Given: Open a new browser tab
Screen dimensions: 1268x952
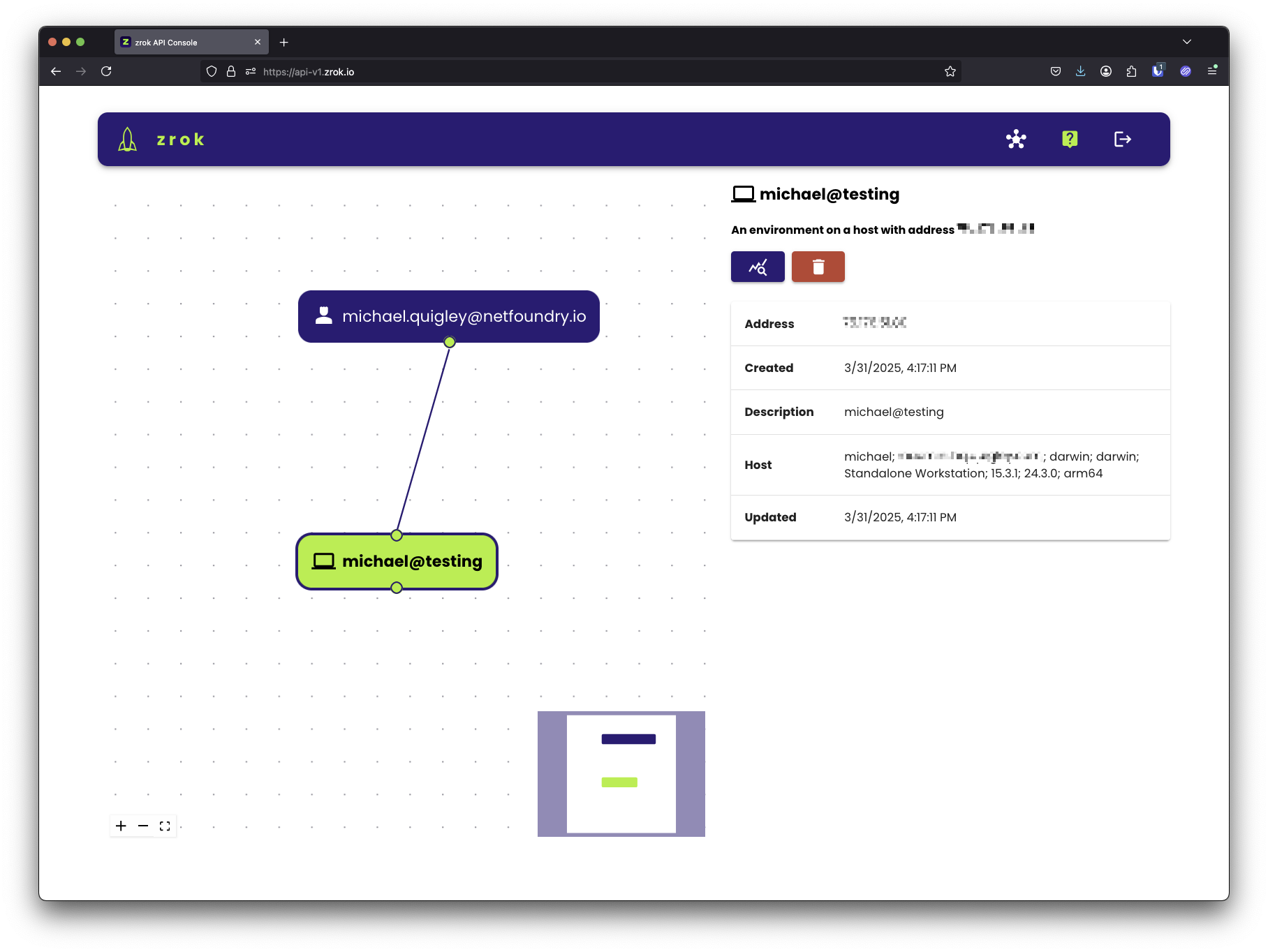Looking at the screenshot, I should click(284, 43).
